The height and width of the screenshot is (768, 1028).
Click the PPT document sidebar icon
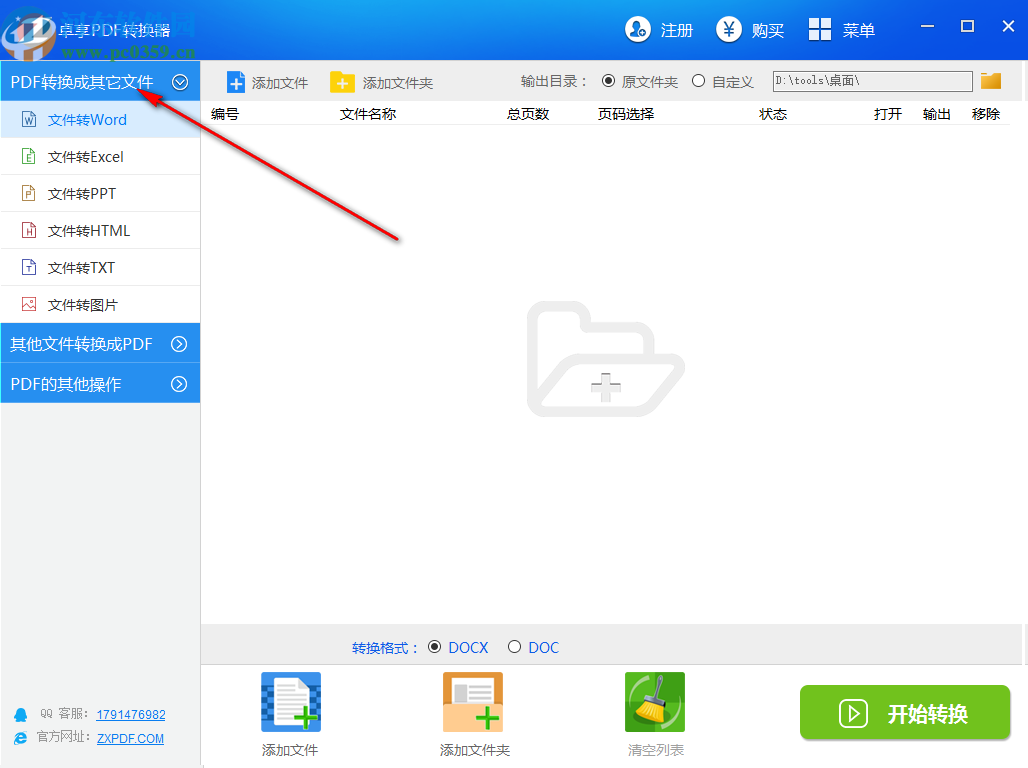(x=29, y=193)
